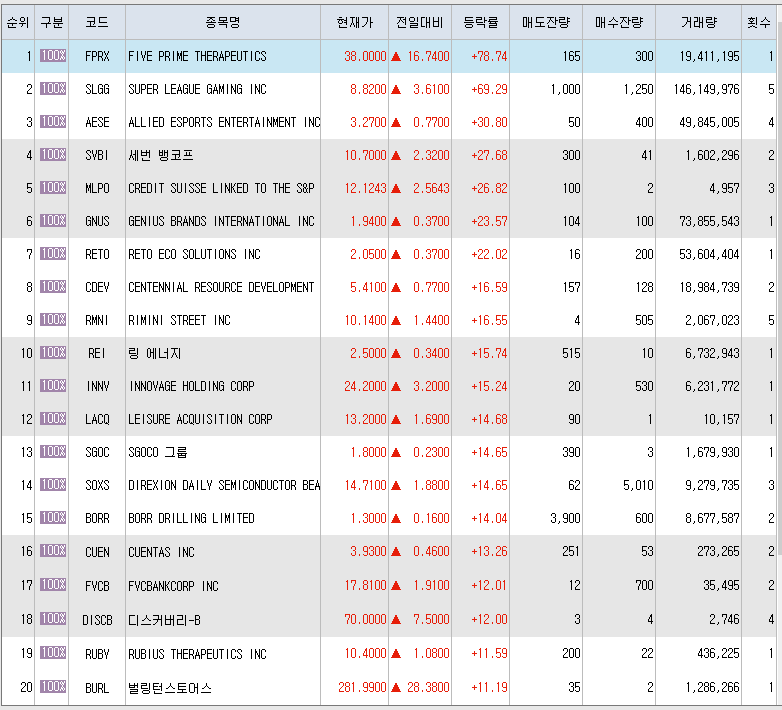Select RUBIUS THERAPEUTICS INC name

coord(197,654)
